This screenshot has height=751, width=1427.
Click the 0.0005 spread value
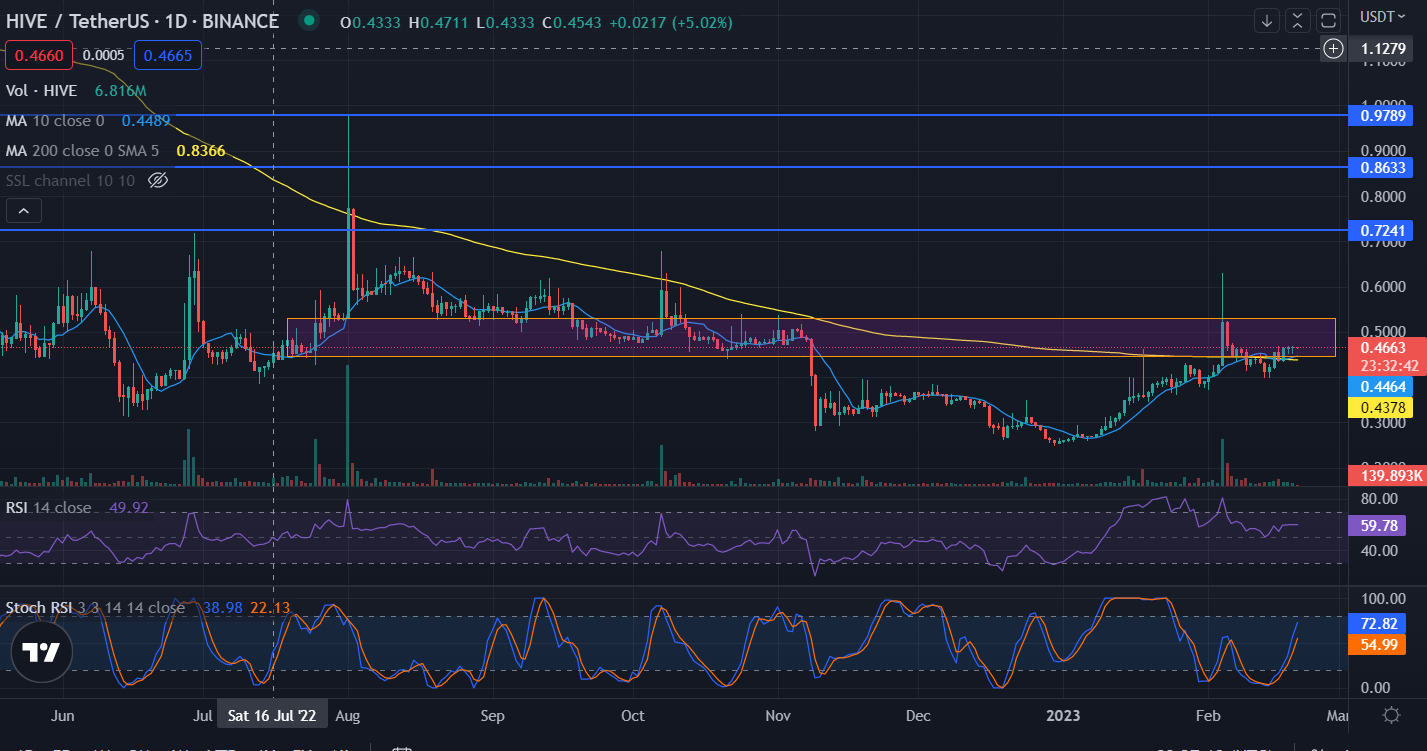click(104, 56)
